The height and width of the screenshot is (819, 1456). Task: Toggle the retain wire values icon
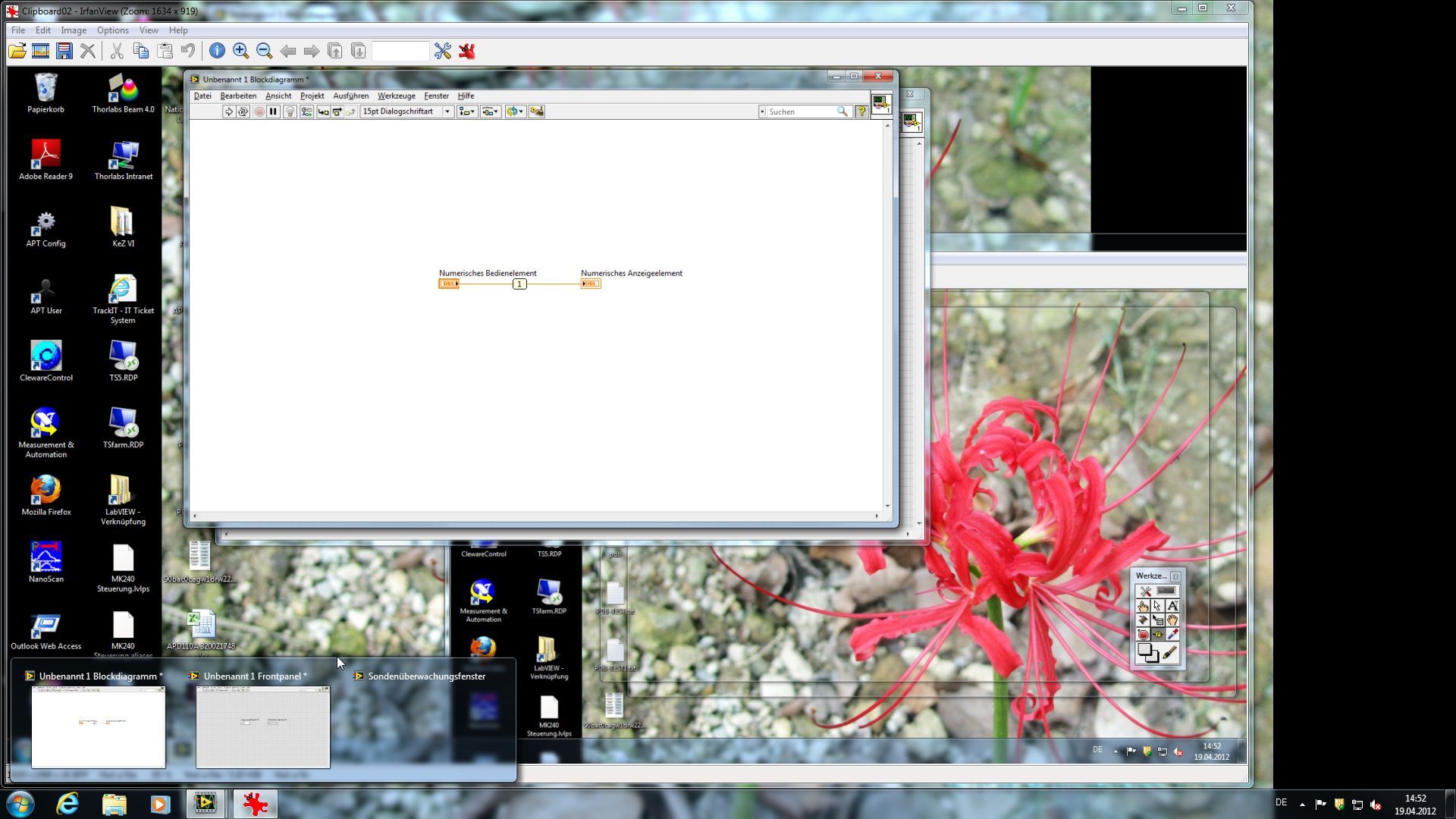click(x=306, y=111)
